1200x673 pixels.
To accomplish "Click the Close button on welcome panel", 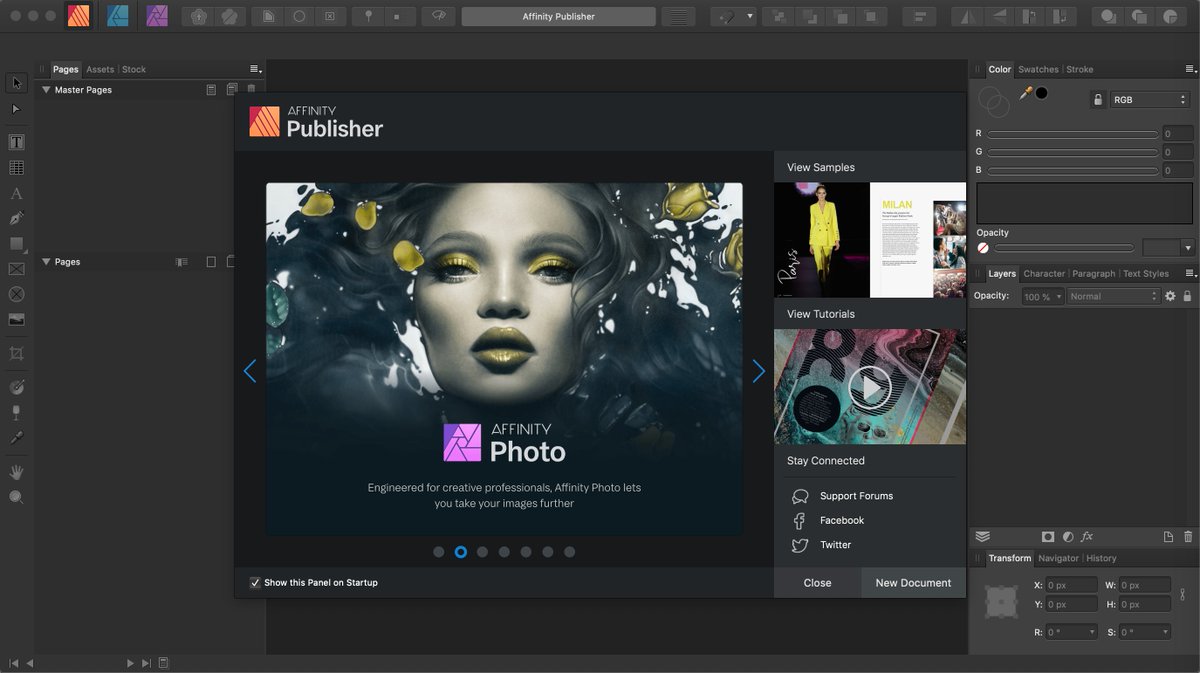I will [x=817, y=583].
